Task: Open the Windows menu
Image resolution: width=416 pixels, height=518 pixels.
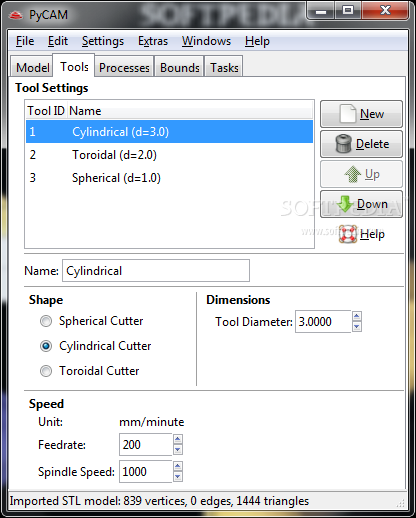Action: tap(206, 41)
